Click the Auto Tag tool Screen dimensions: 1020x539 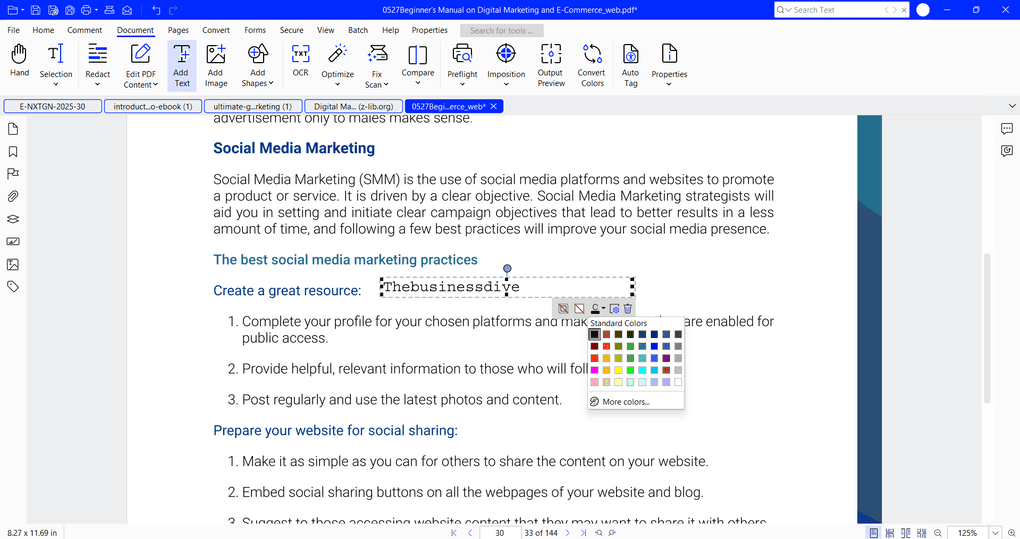[x=630, y=66]
